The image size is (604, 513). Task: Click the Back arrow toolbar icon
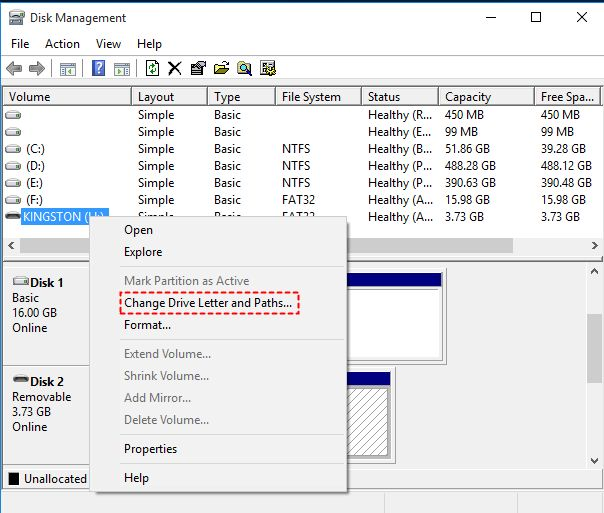pos(14,69)
